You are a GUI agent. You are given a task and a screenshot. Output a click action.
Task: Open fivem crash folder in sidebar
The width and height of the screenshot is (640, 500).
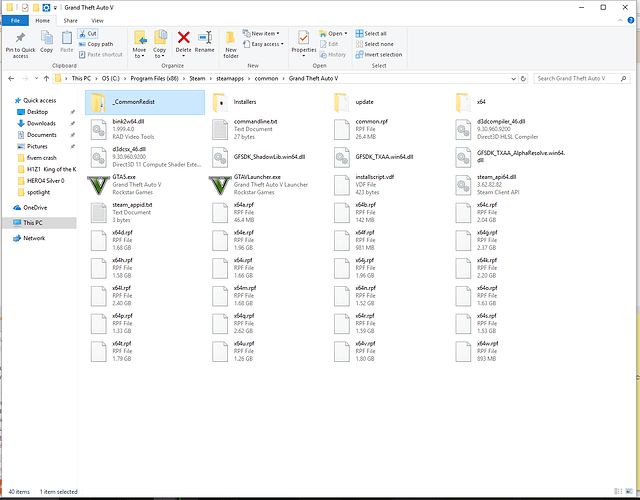(42, 158)
